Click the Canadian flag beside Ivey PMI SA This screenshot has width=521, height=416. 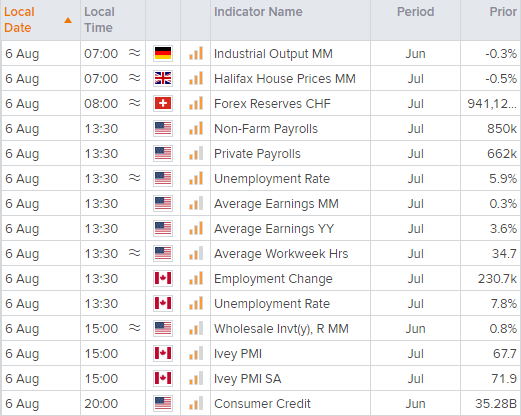(x=163, y=378)
